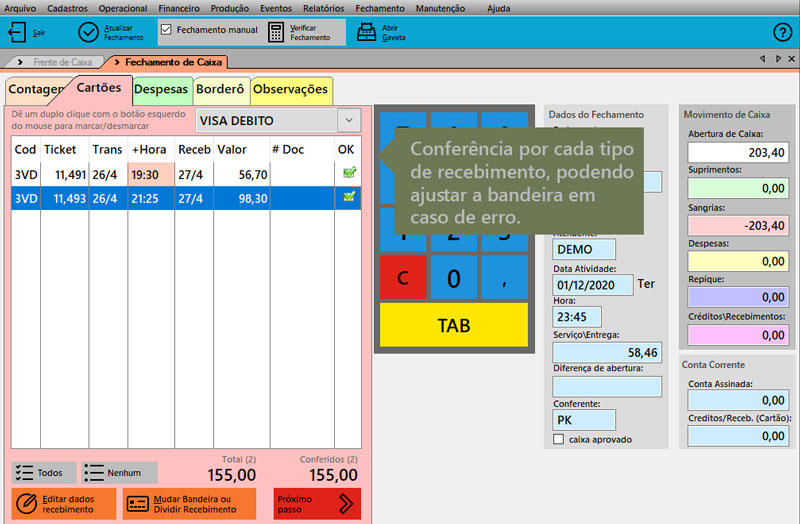This screenshot has height=524, width=800.
Task: Click the Sangrias -203,40 field
Action: point(738,225)
